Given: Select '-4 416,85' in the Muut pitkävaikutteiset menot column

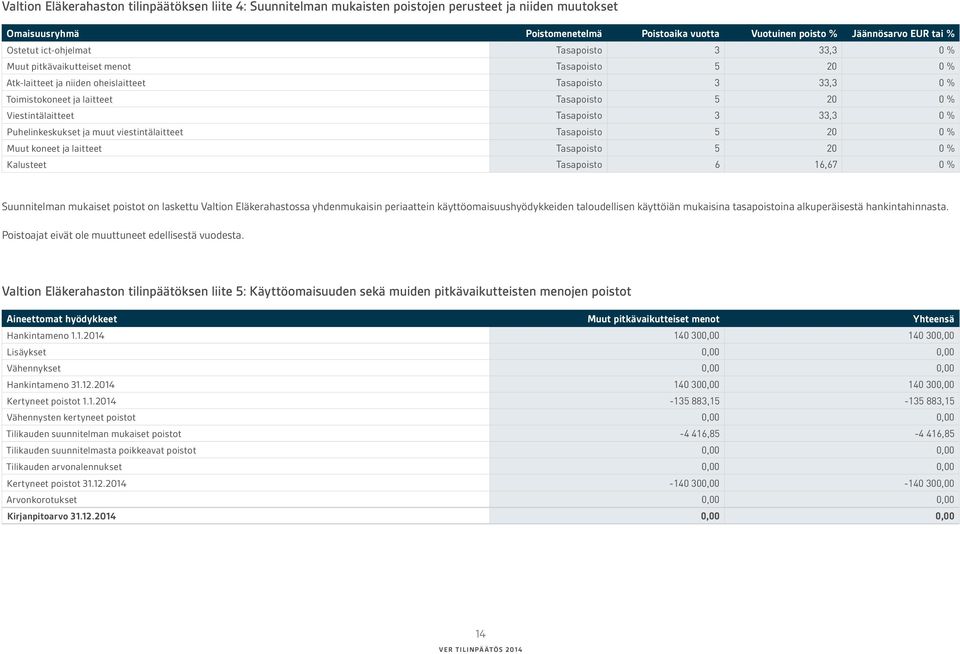Looking at the screenshot, I should (x=700, y=434).
